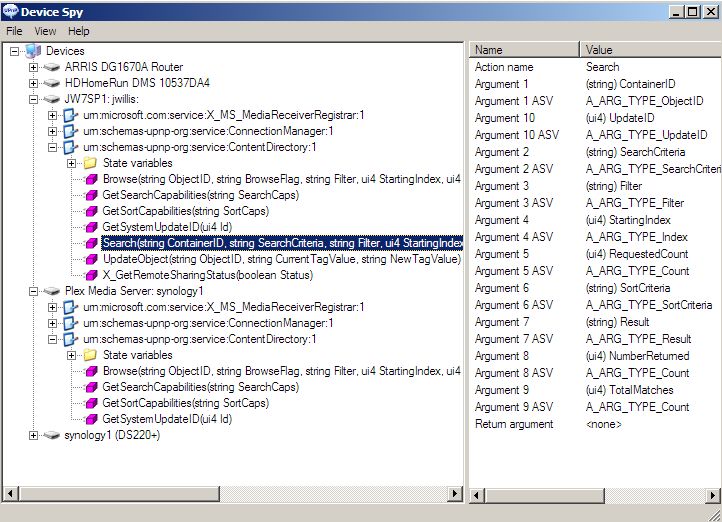Select UpdateObject(string ObjectID...) action
Screen dimensions: 722x522
[282, 259]
